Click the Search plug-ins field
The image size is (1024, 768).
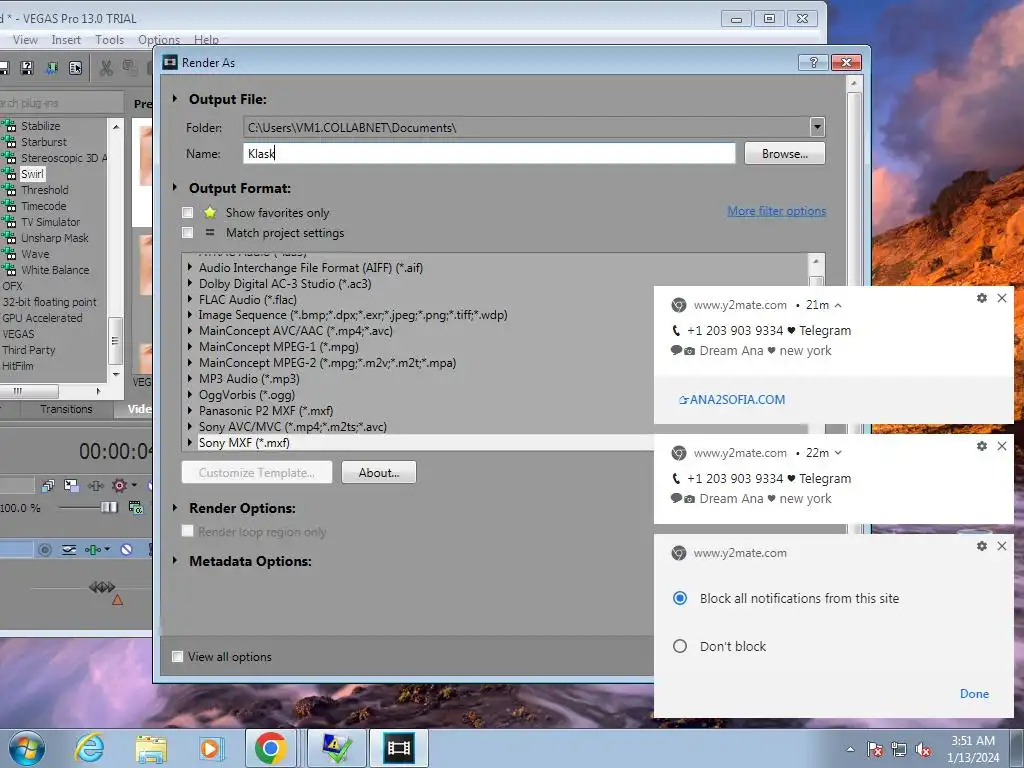coord(61,103)
